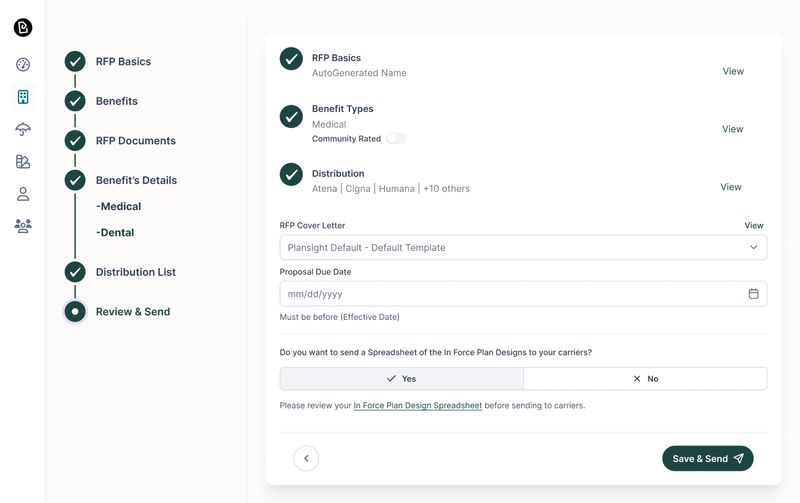The height and width of the screenshot is (503, 800).
Task: Go to the Dental sub-step
Action: click(x=115, y=233)
